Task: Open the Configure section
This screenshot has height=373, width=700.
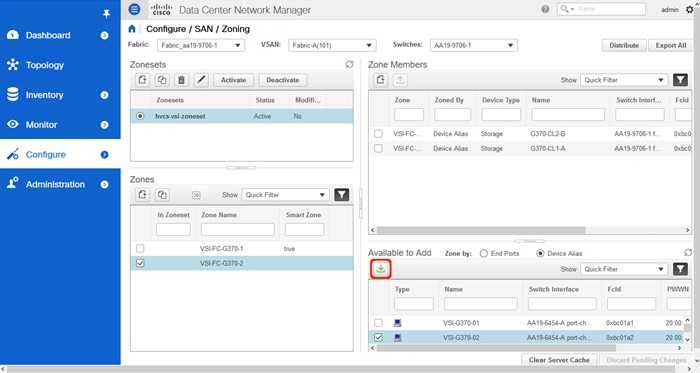Action: tap(46, 154)
